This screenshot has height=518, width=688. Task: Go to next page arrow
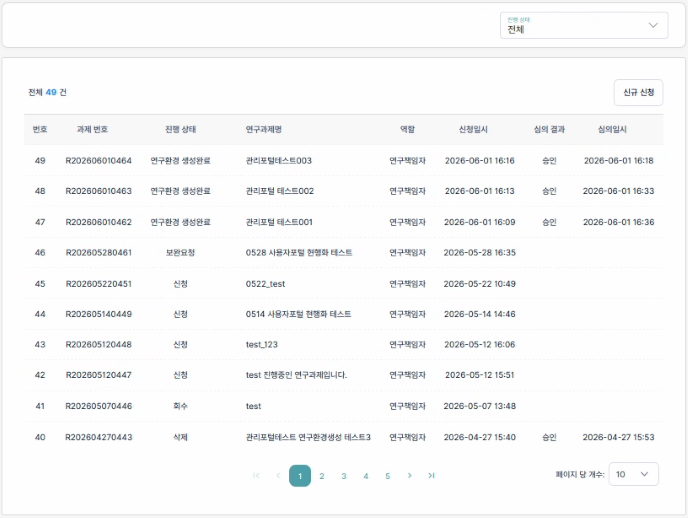point(409,475)
